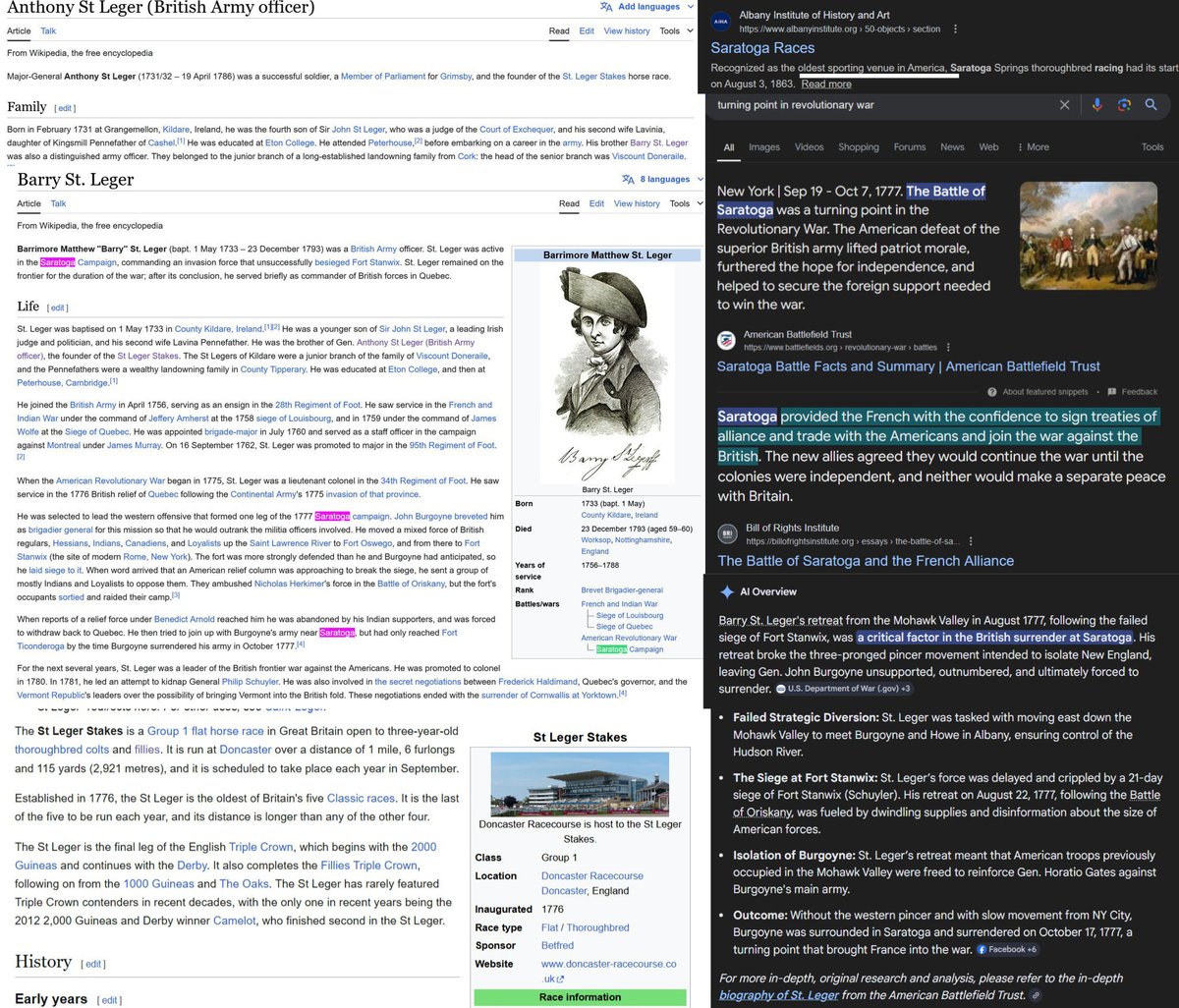The width and height of the screenshot is (1179, 1008).
Task: Click the Barry St. Leger portrait image
Action: click(606, 371)
